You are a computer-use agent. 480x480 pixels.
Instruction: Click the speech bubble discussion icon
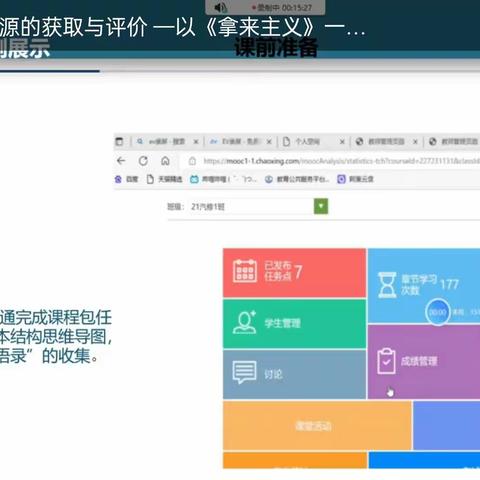click(x=244, y=372)
